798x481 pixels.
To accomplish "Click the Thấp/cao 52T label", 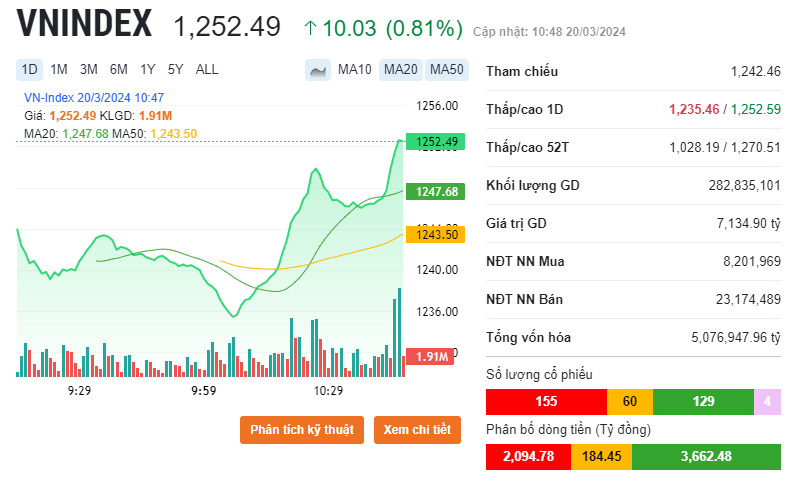I will (x=527, y=148).
